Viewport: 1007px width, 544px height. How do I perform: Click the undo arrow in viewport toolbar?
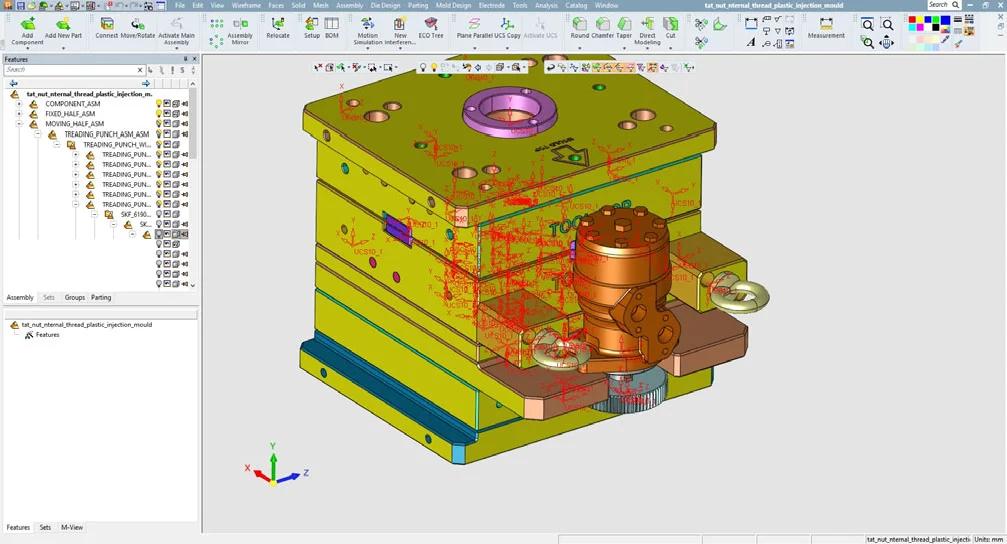tap(550, 67)
